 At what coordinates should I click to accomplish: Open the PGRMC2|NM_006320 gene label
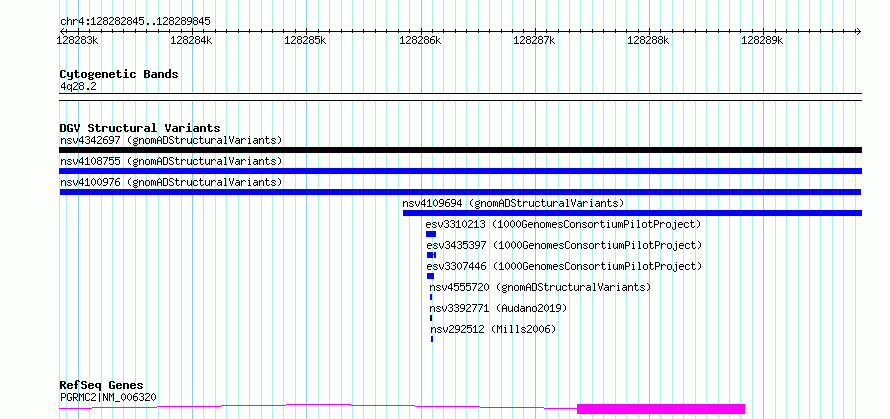point(108,397)
